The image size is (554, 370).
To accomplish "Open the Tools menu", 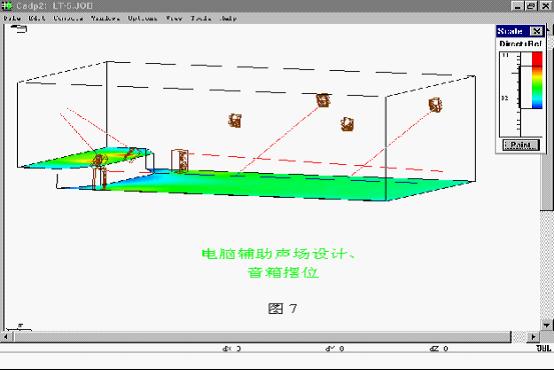I will pyautogui.click(x=201, y=18).
